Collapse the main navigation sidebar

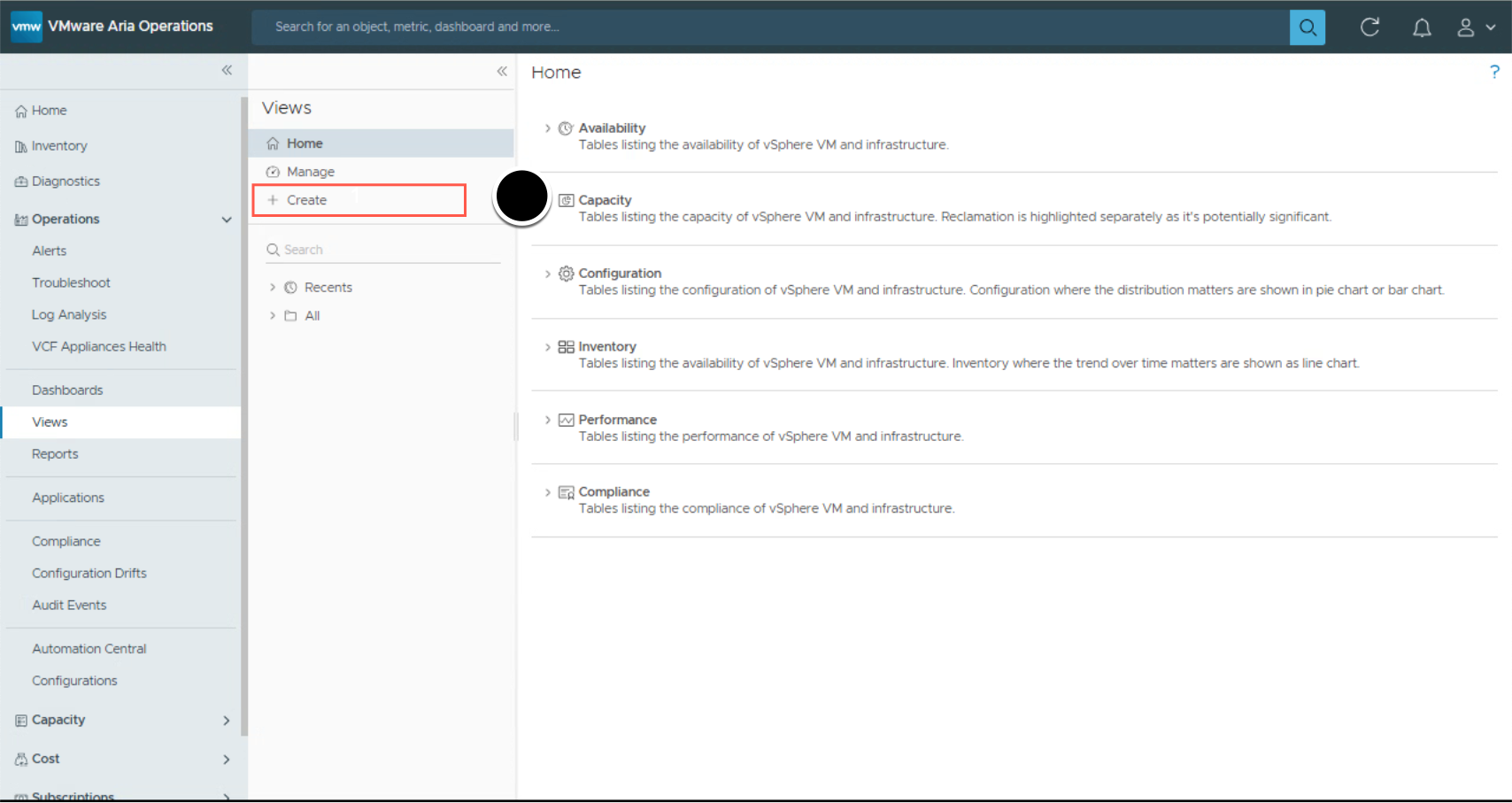[x=227, y=70]
